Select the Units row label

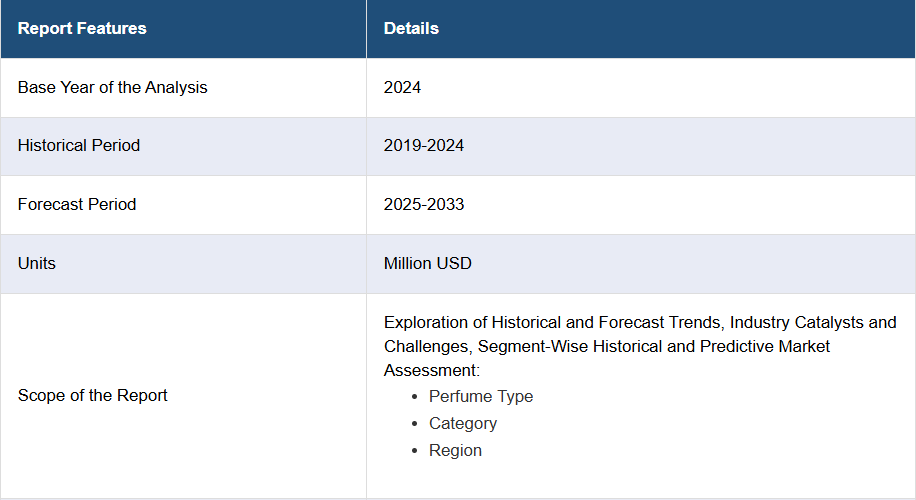(x=36, y=263)
